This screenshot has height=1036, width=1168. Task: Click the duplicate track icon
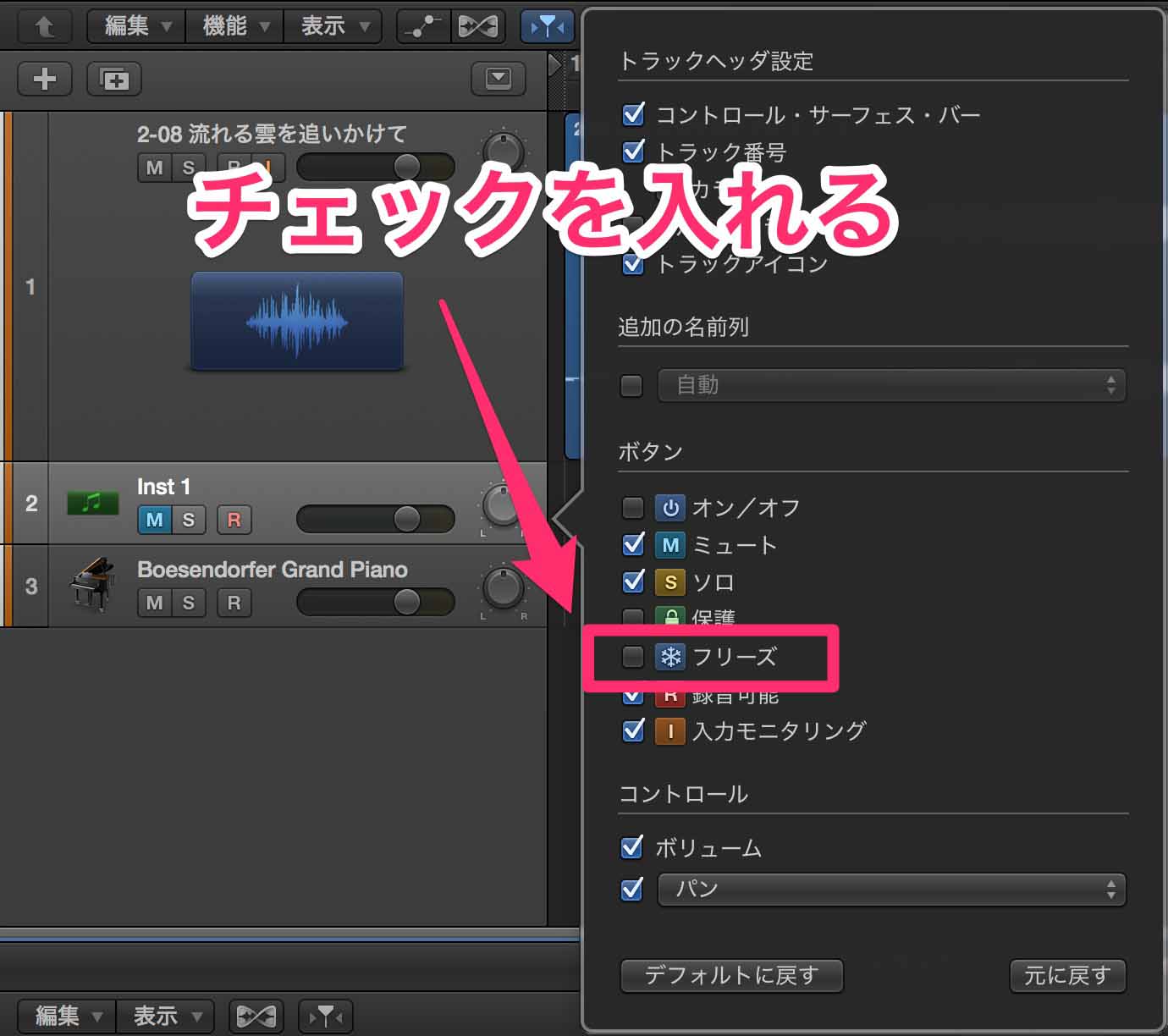(114, 79)
